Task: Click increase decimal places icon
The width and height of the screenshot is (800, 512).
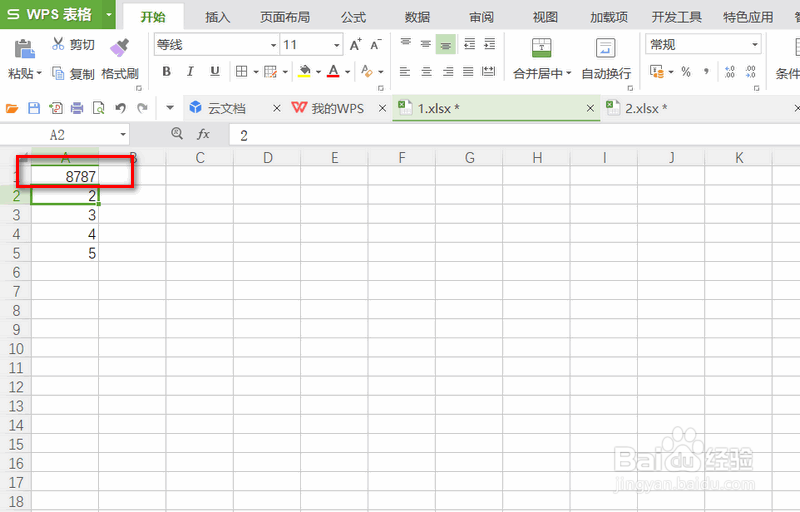Action: point(730,72)
